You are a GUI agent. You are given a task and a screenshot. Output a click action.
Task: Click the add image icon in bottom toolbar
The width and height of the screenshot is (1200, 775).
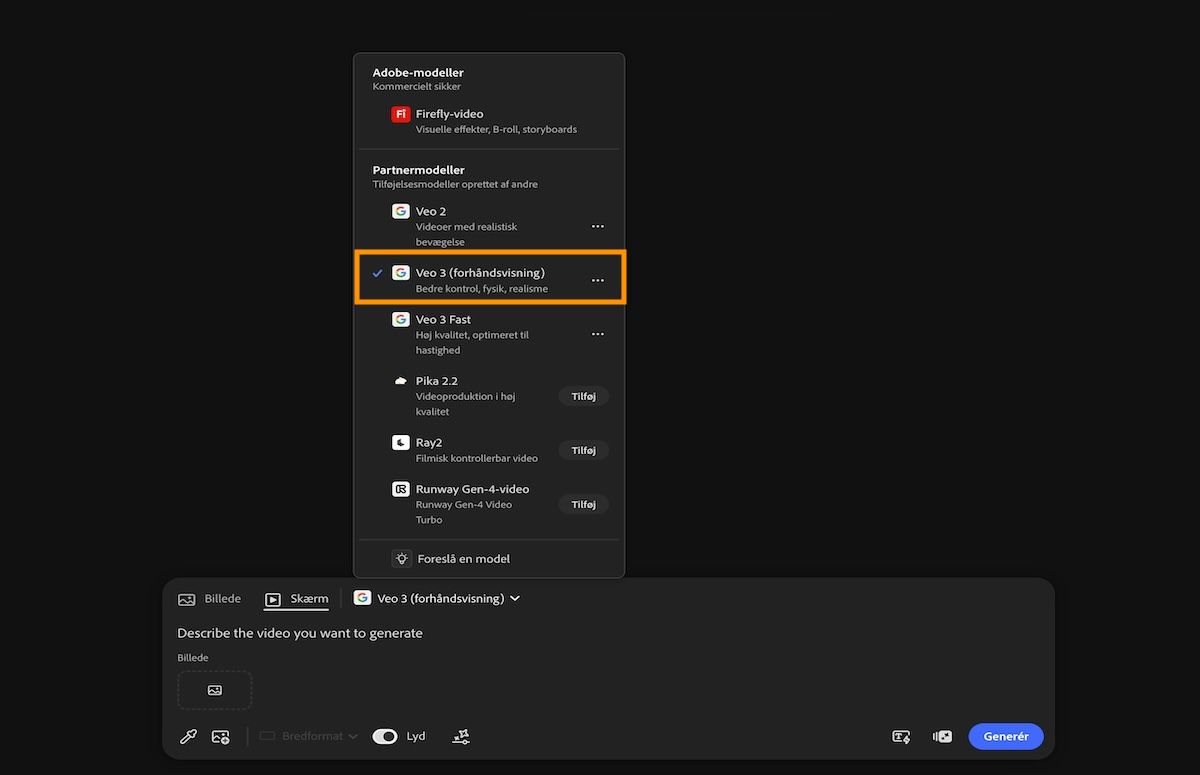point(221,737)
